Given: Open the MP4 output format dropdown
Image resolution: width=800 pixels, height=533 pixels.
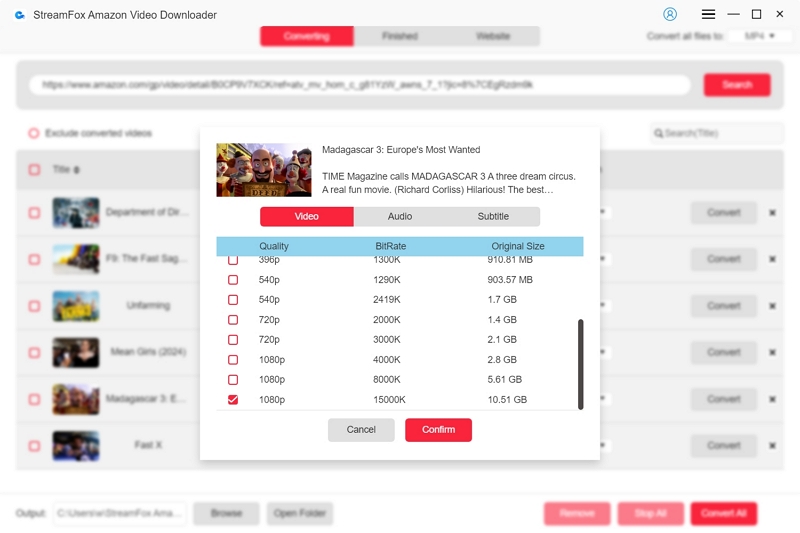Looking at the screenshot, I should [x=759, y=36].
